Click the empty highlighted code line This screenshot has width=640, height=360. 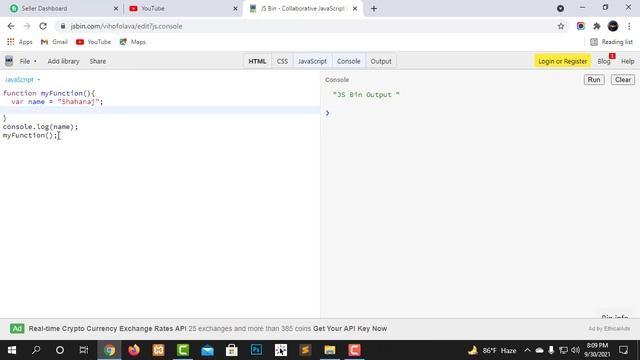click(160, 110)
